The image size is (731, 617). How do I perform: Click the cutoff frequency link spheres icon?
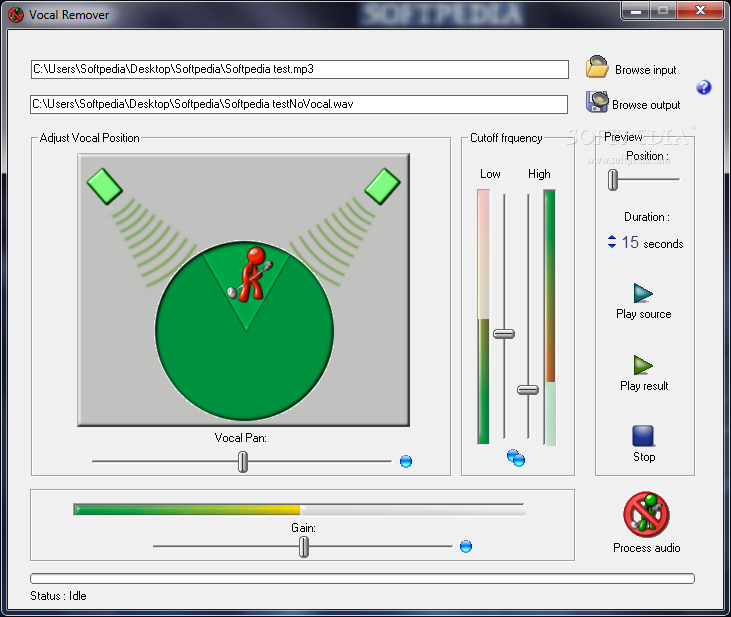tap(516, 458)
